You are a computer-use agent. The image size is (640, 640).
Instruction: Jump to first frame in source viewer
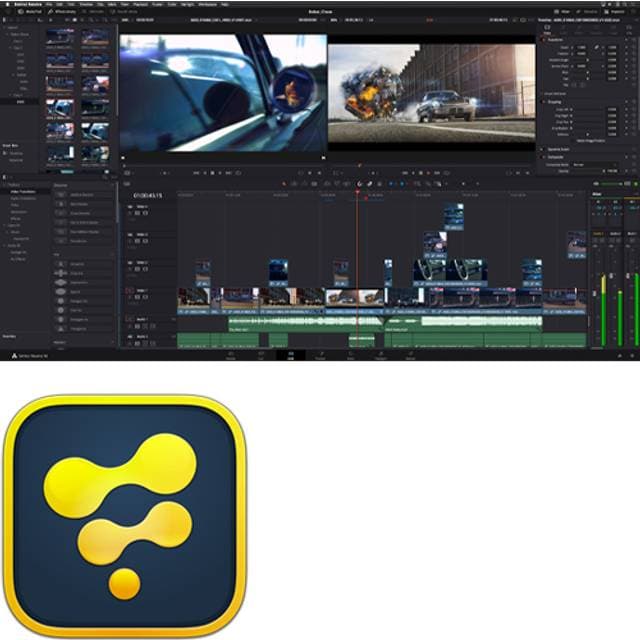(196, 173)
